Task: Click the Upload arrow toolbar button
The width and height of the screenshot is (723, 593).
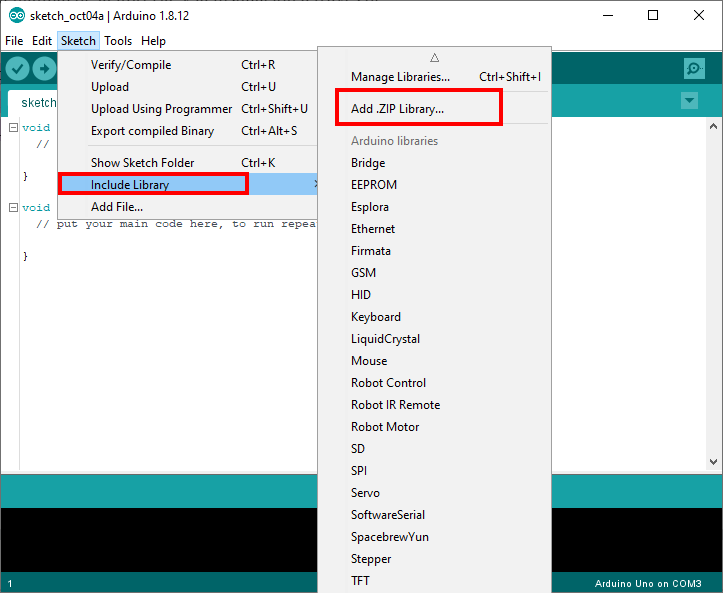Action: click(x=44, y=69)
